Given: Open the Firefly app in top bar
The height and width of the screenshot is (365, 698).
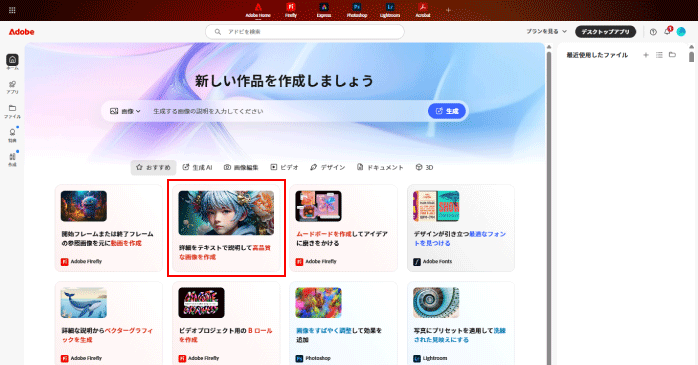Looking at the screenshot, I should click(291, 10).
